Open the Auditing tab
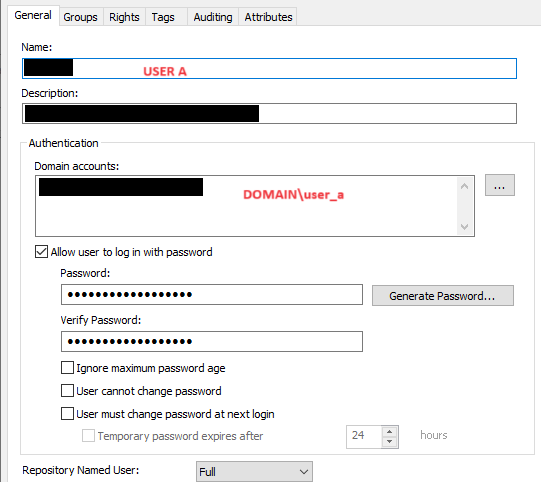The image size is (541, 482). click(213, 17)
